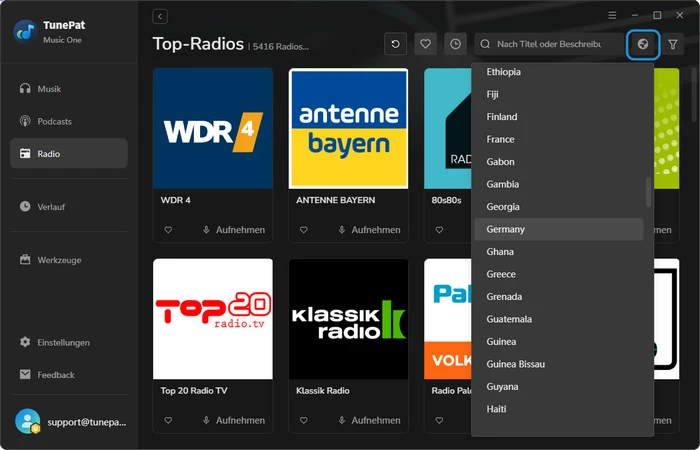
Task: Click Aufnehmen on Klassik Radio
Action: pos(376,420)
